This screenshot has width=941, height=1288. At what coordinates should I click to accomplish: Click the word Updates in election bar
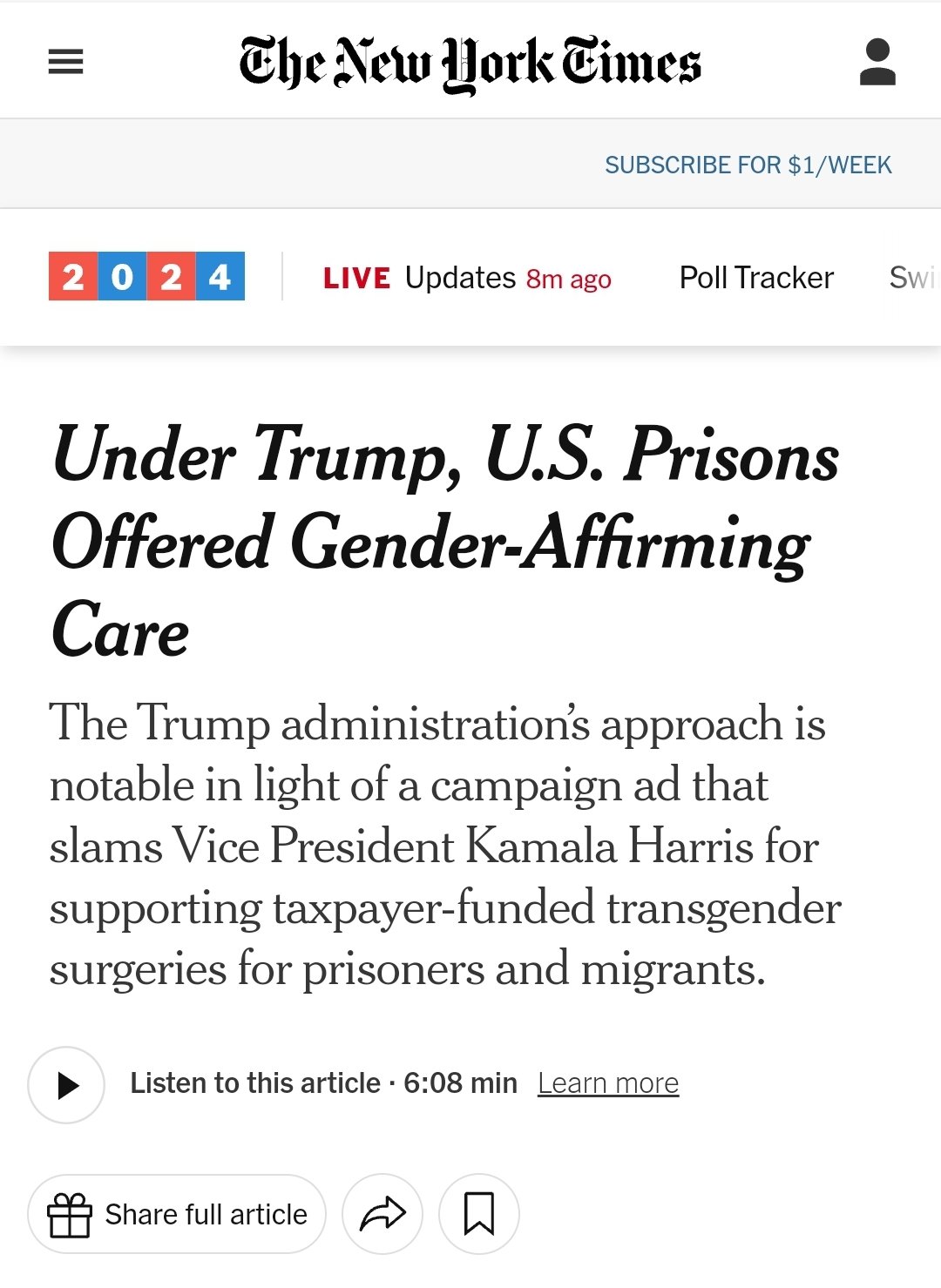[x=460, y=278]
